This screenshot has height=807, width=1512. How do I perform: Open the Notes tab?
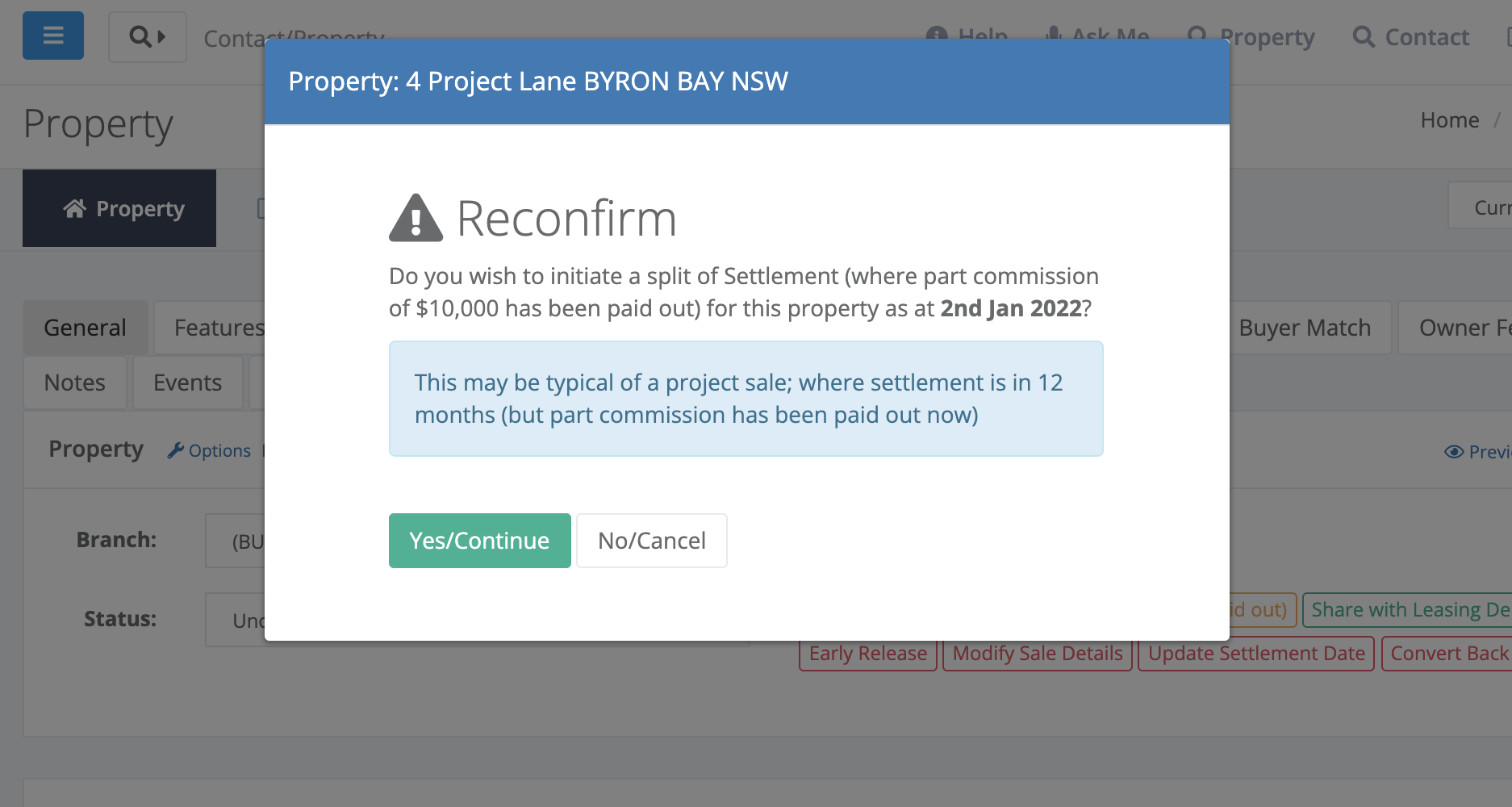(75, 383)
